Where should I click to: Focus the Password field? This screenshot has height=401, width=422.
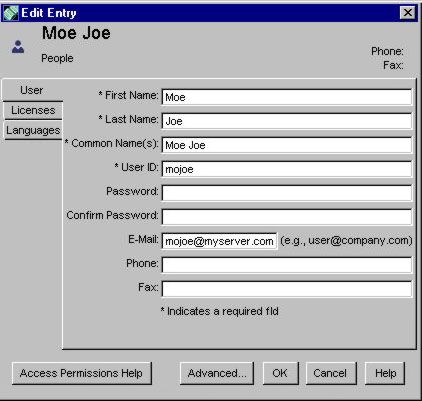tap(287, 193)
